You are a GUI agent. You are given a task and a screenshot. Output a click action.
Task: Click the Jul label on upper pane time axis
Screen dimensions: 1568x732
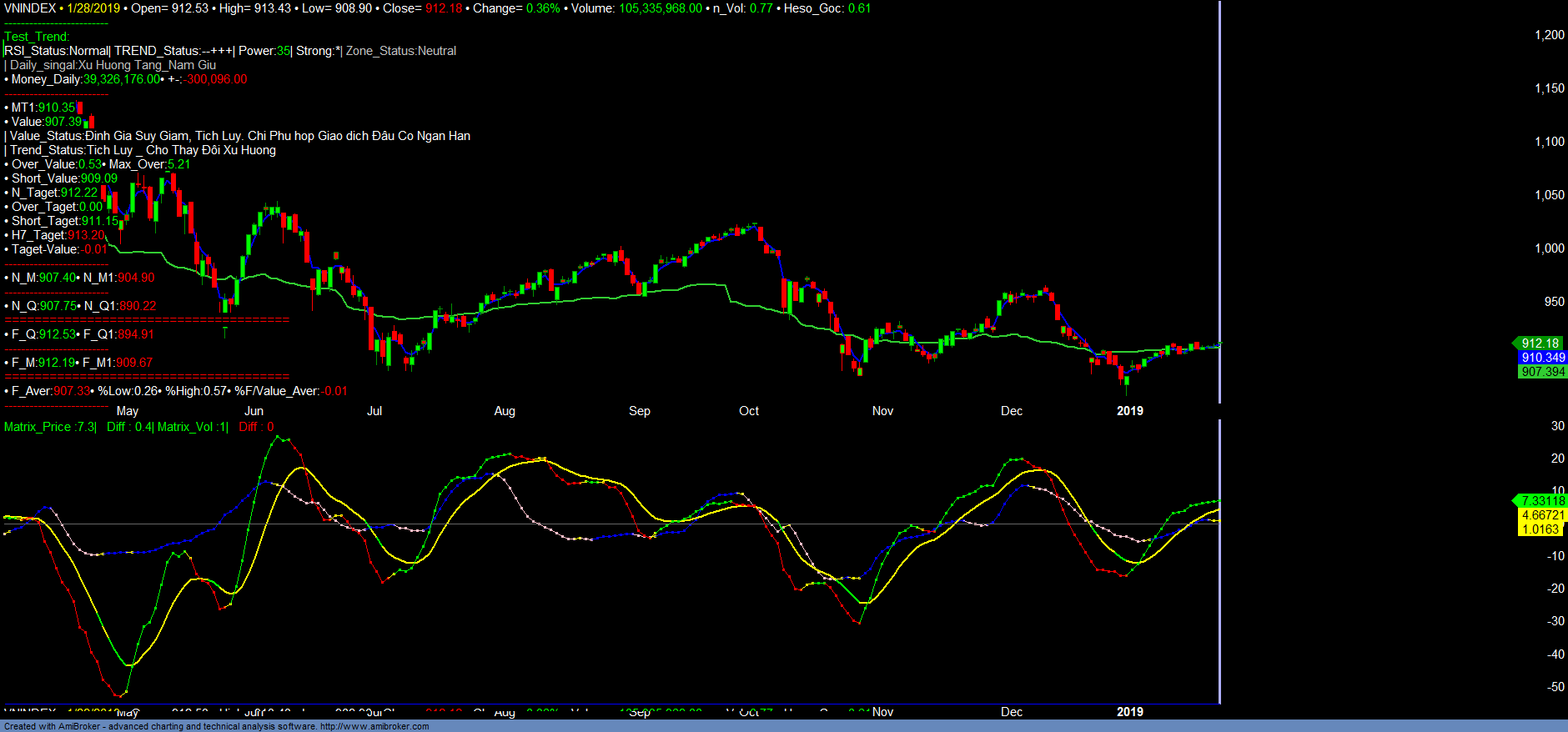click(x=374, y=411)
